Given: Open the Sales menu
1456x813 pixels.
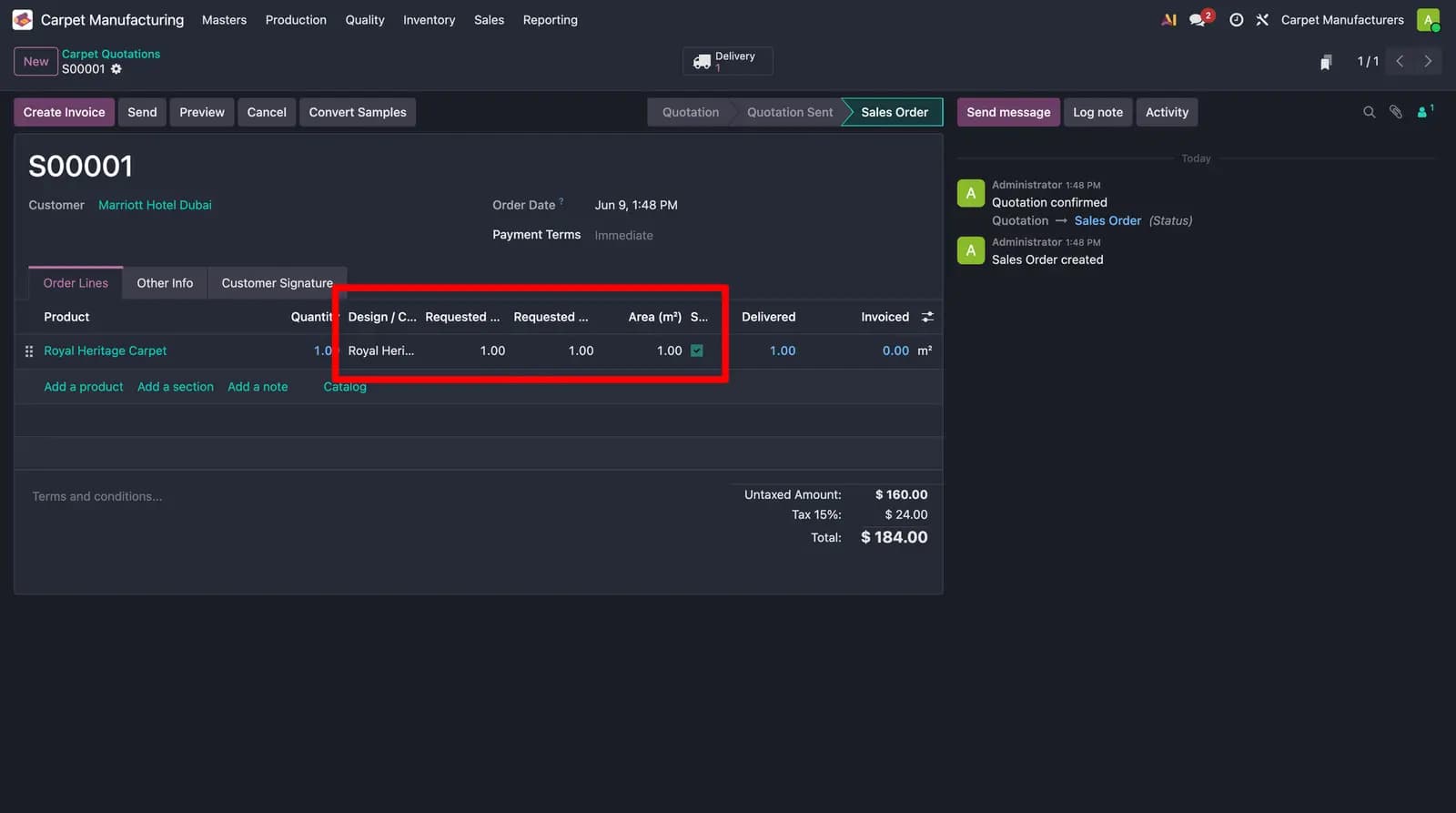Looking at the screenshot, I should (489, 19).
